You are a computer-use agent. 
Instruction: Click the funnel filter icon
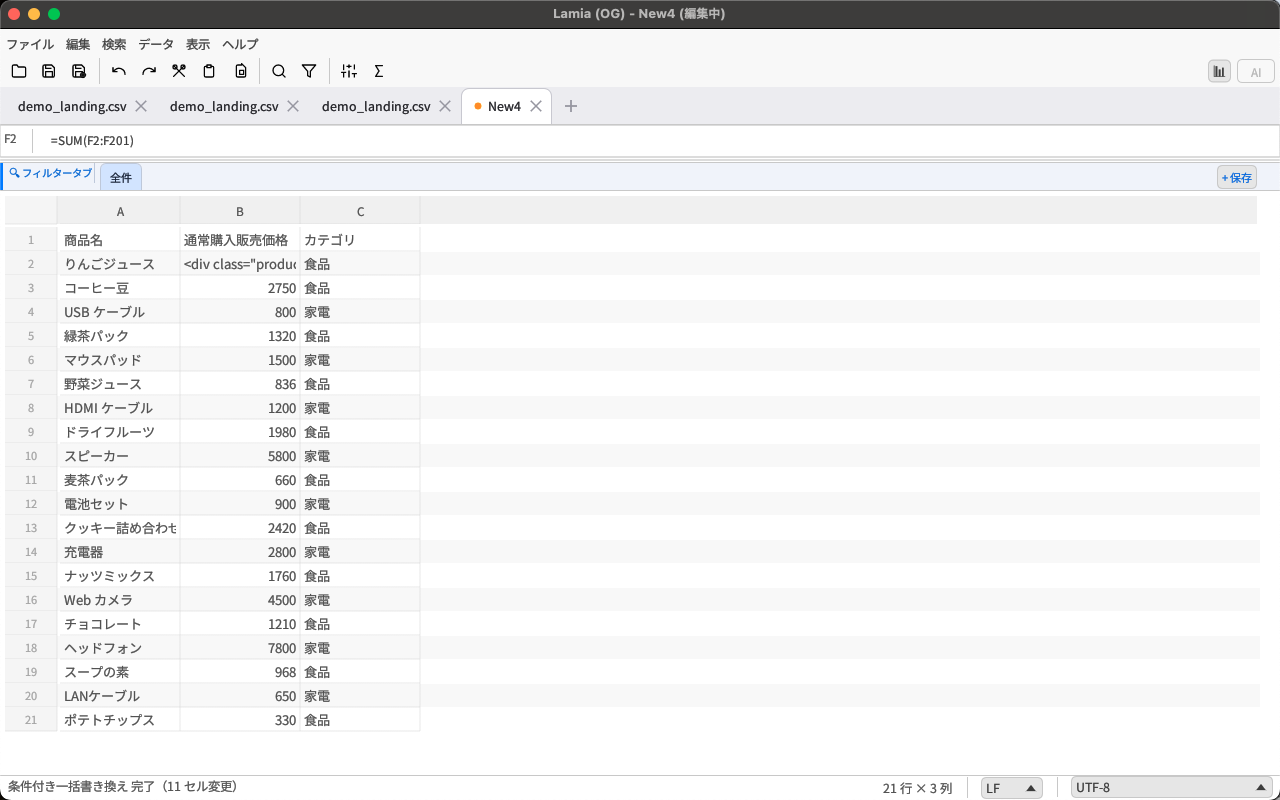(309, 71)
